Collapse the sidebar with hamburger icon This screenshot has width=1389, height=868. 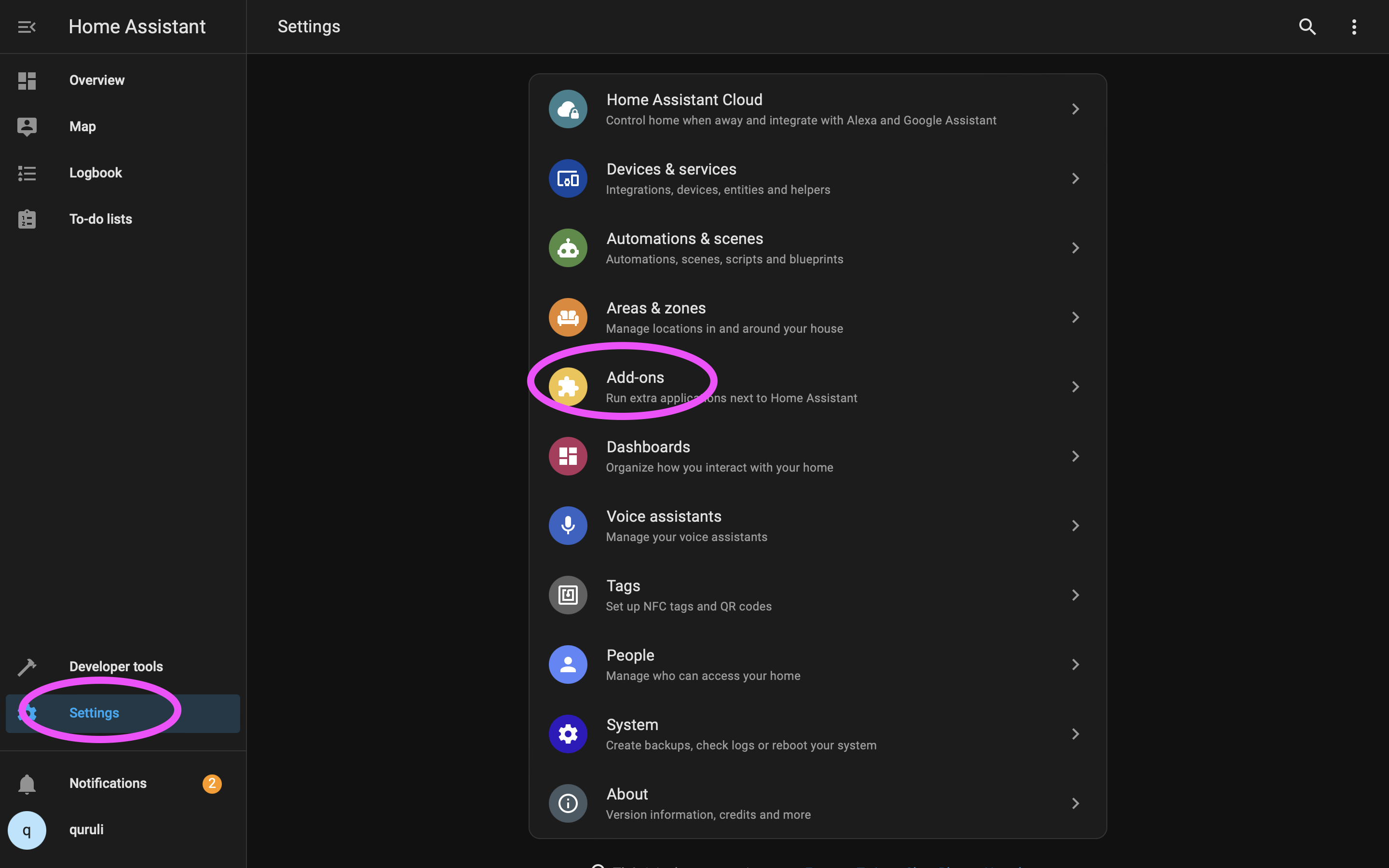pyautogui.click(x=27, y=27)
